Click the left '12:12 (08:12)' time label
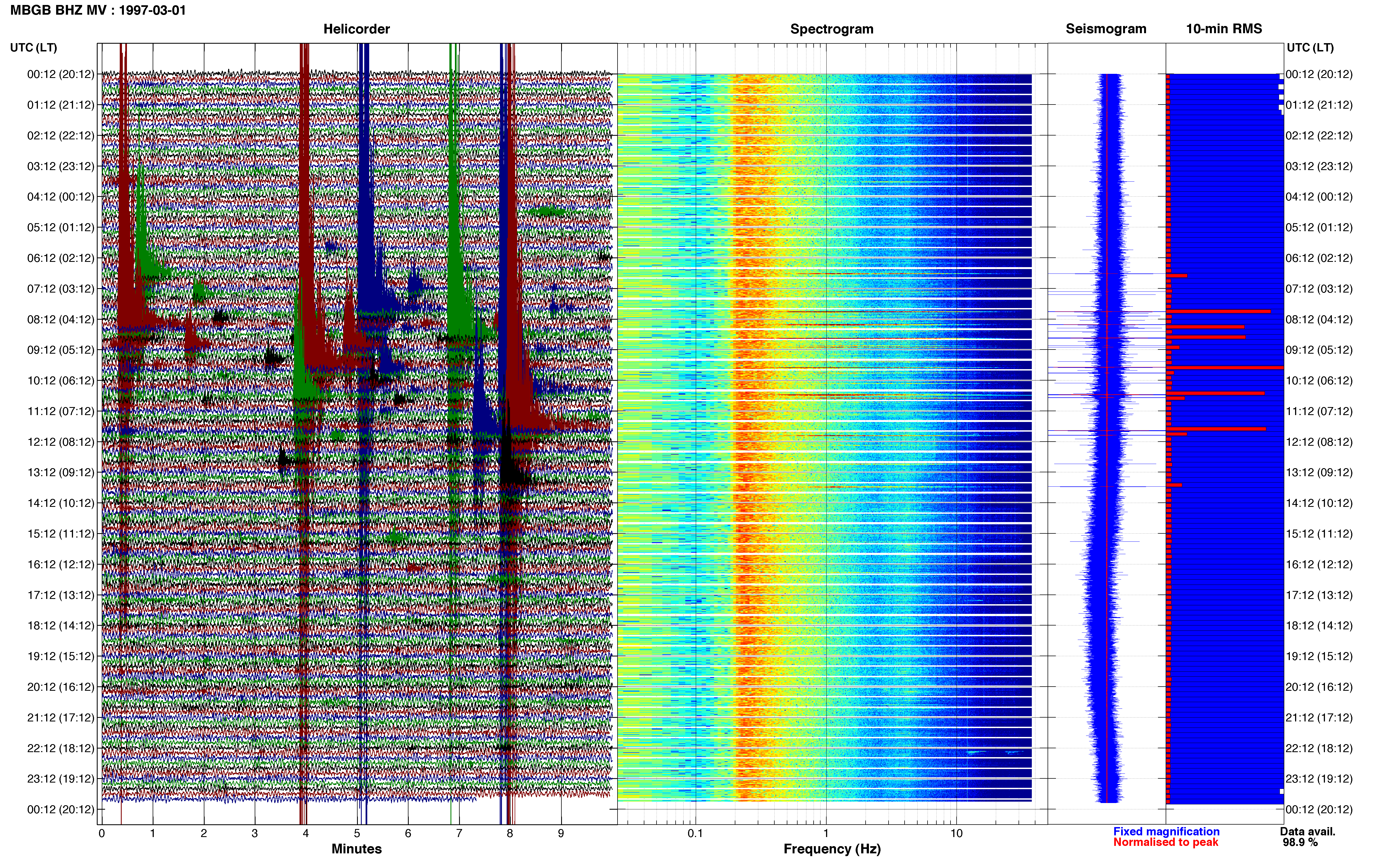This screenshot has width=1388, height=868. 61,442
